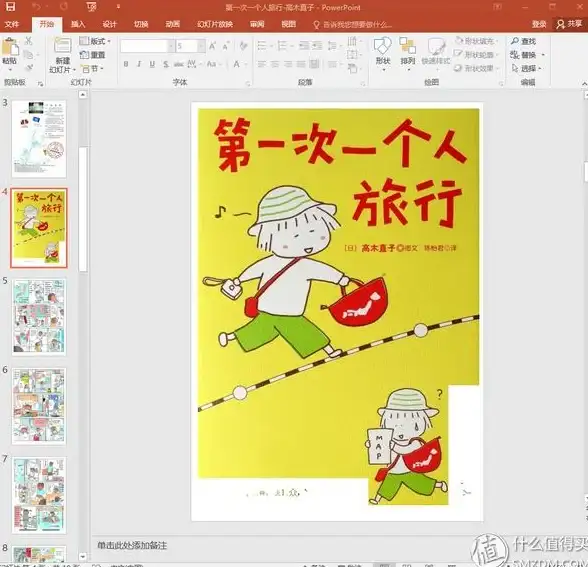Click the Clear All Formatting icon
Screen dimensions: 588x567
click(244, 46)
